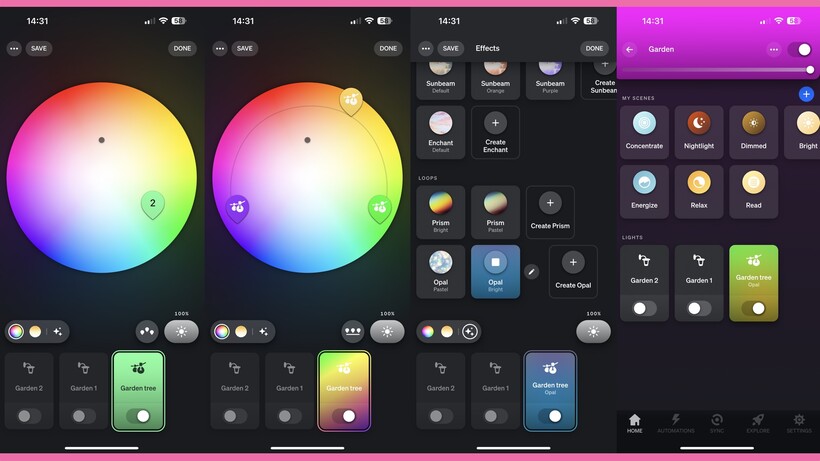Screen dimensions: 820x461
Task: Stop the active Opal Bright effect
Action: 495,272
